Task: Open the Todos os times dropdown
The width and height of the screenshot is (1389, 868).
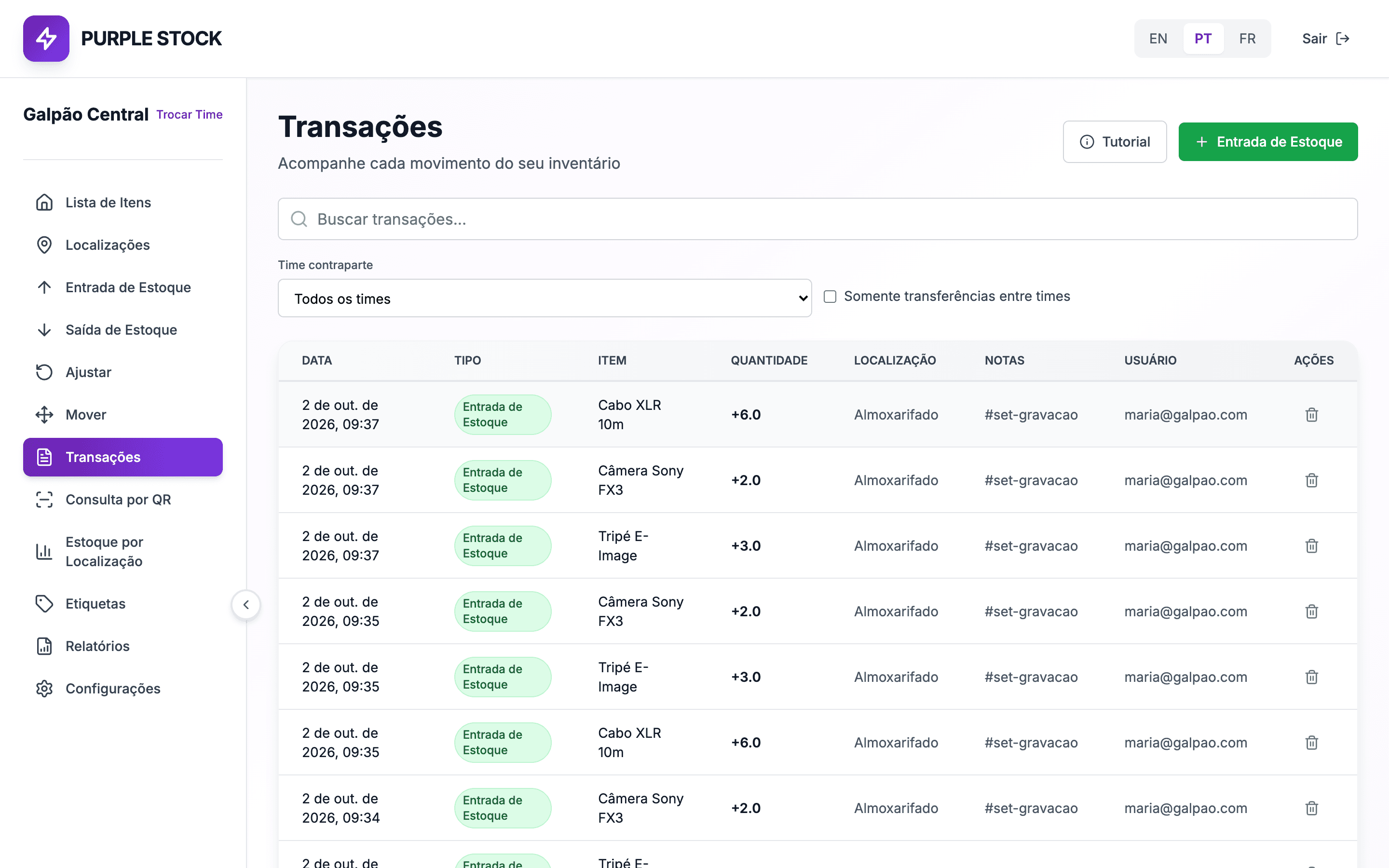Action: [545, 298]
